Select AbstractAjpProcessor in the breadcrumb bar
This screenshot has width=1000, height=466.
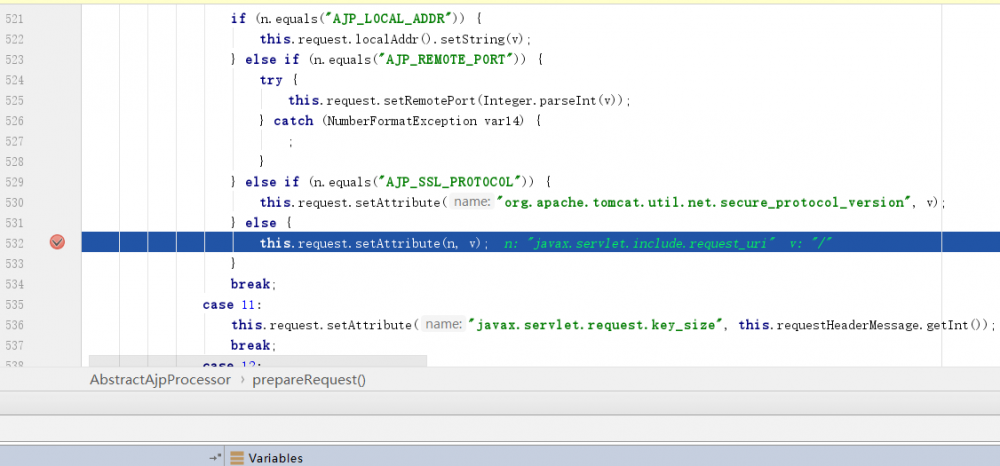[x=160, y=380]
